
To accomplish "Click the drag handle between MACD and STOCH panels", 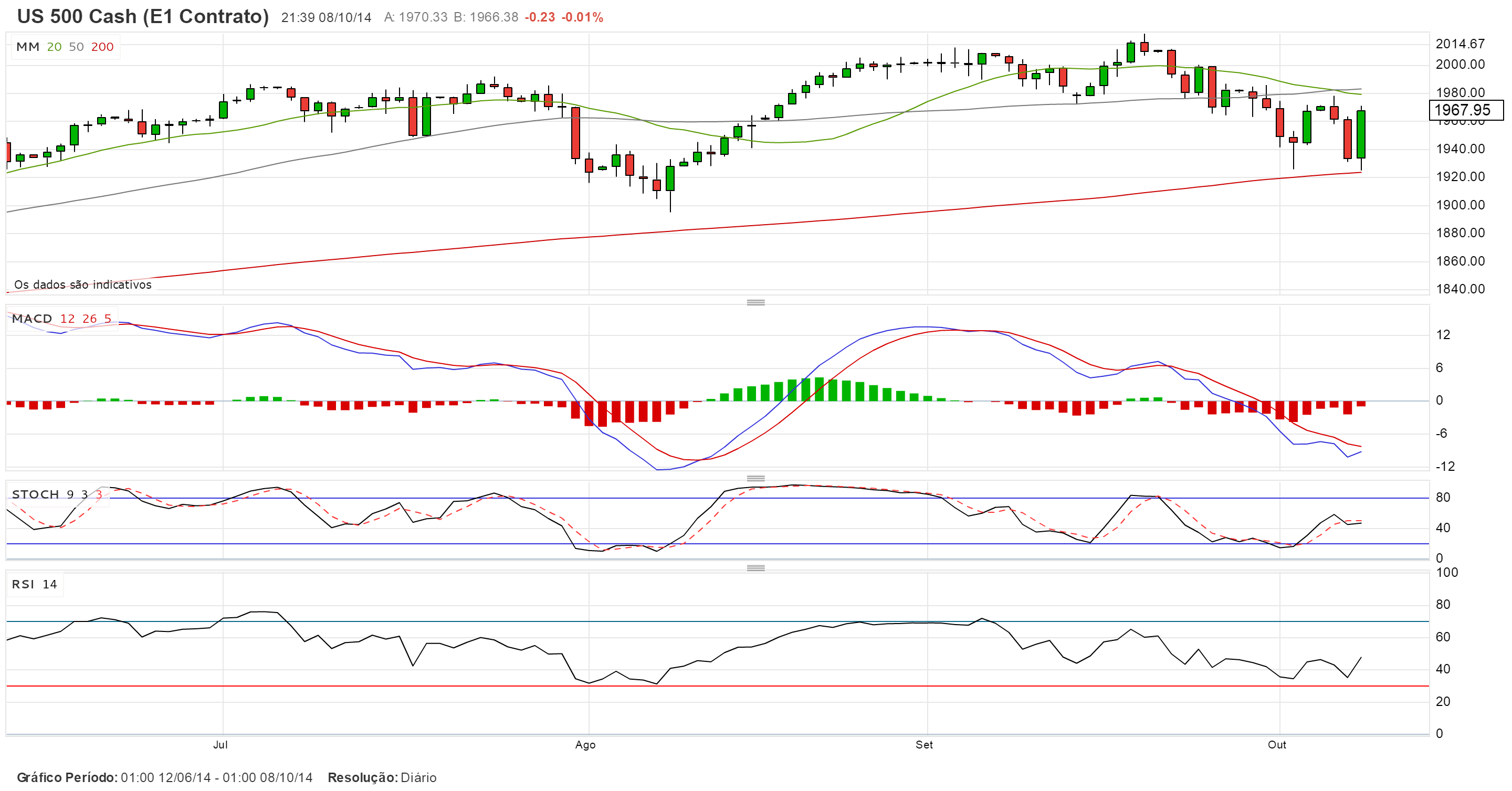I will (755, 478).
